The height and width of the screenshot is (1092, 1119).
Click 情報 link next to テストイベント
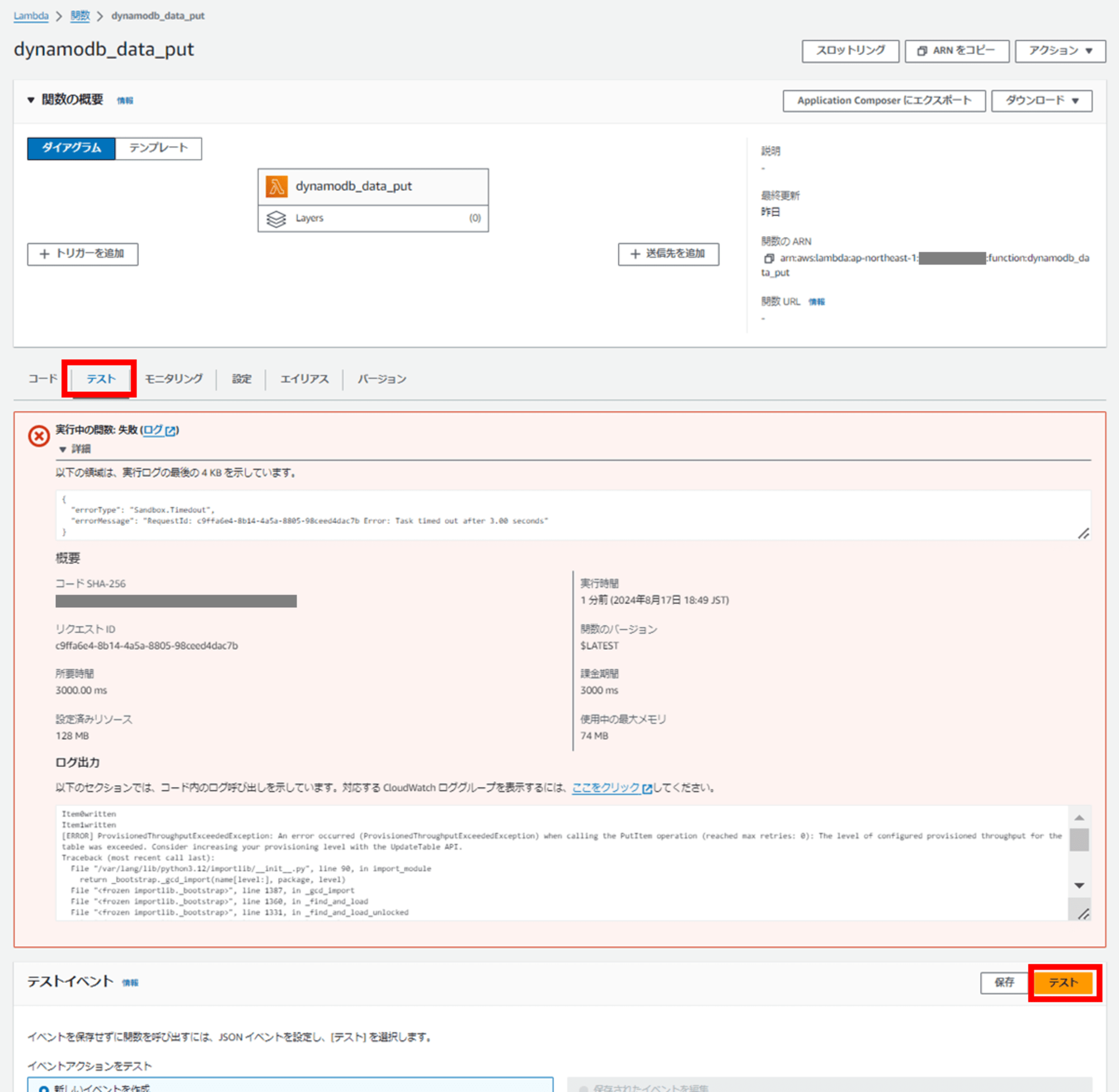coord(130,982)
